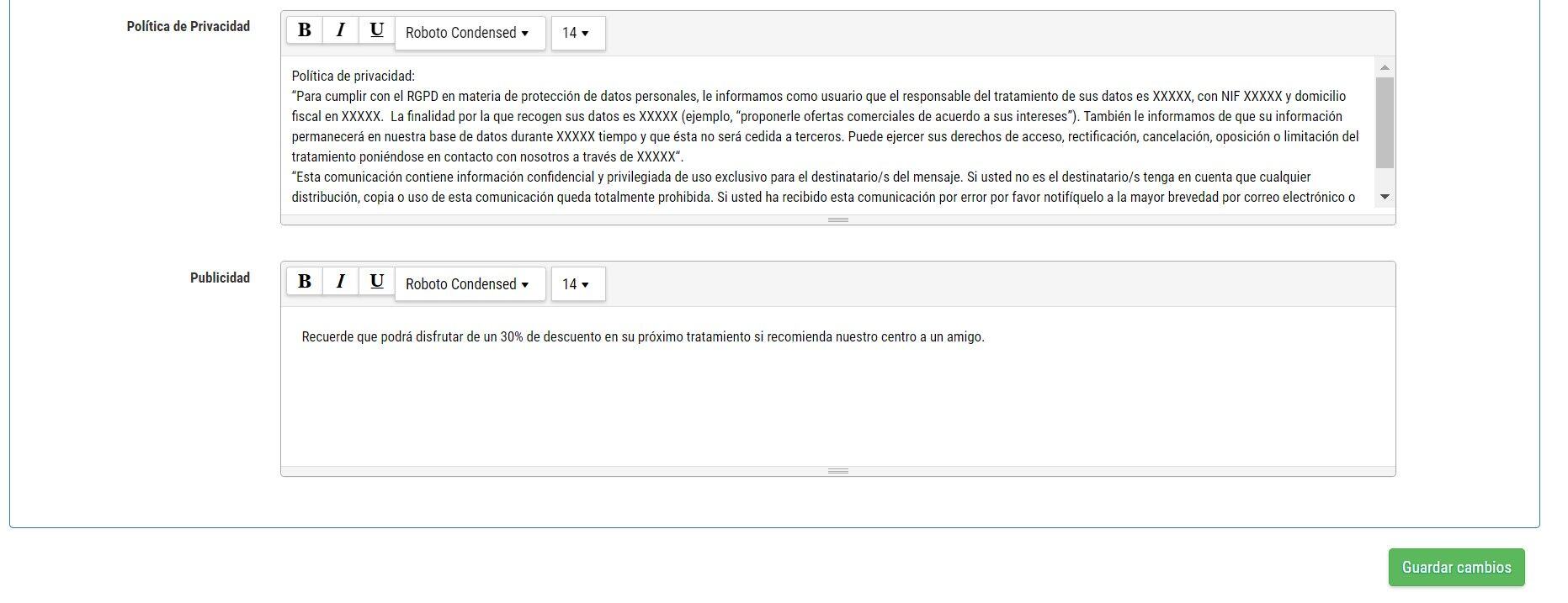Click scrollbar up arrow in privacy text

pos(1385,67)
